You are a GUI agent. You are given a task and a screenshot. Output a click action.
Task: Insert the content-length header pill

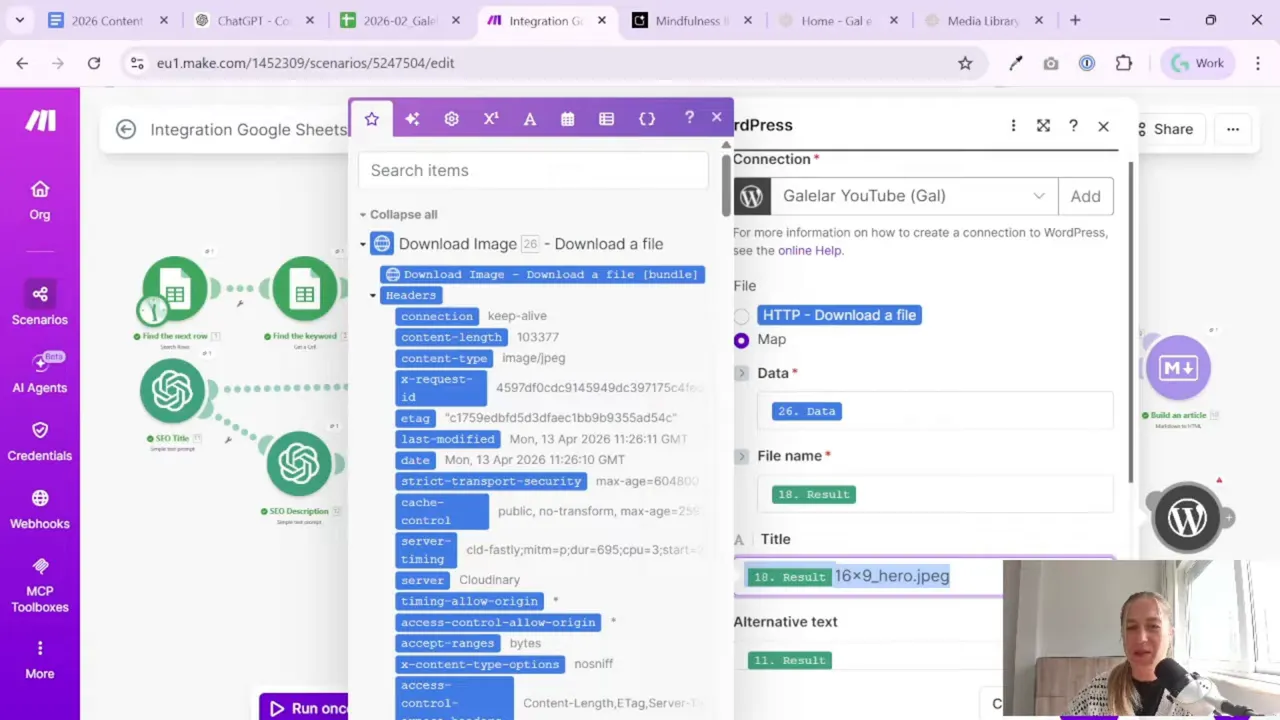452,337
